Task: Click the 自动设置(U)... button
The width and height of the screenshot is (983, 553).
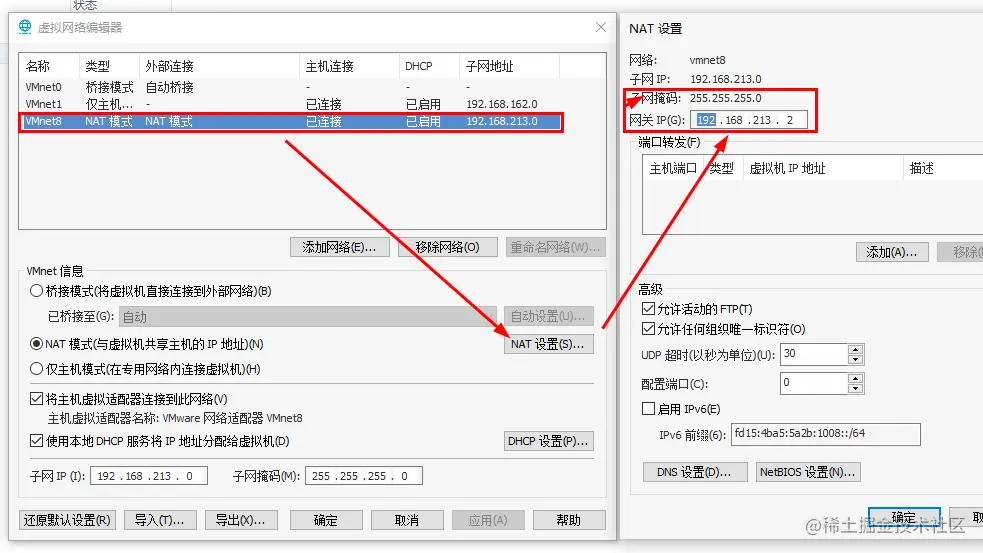Action: point(549,317)
